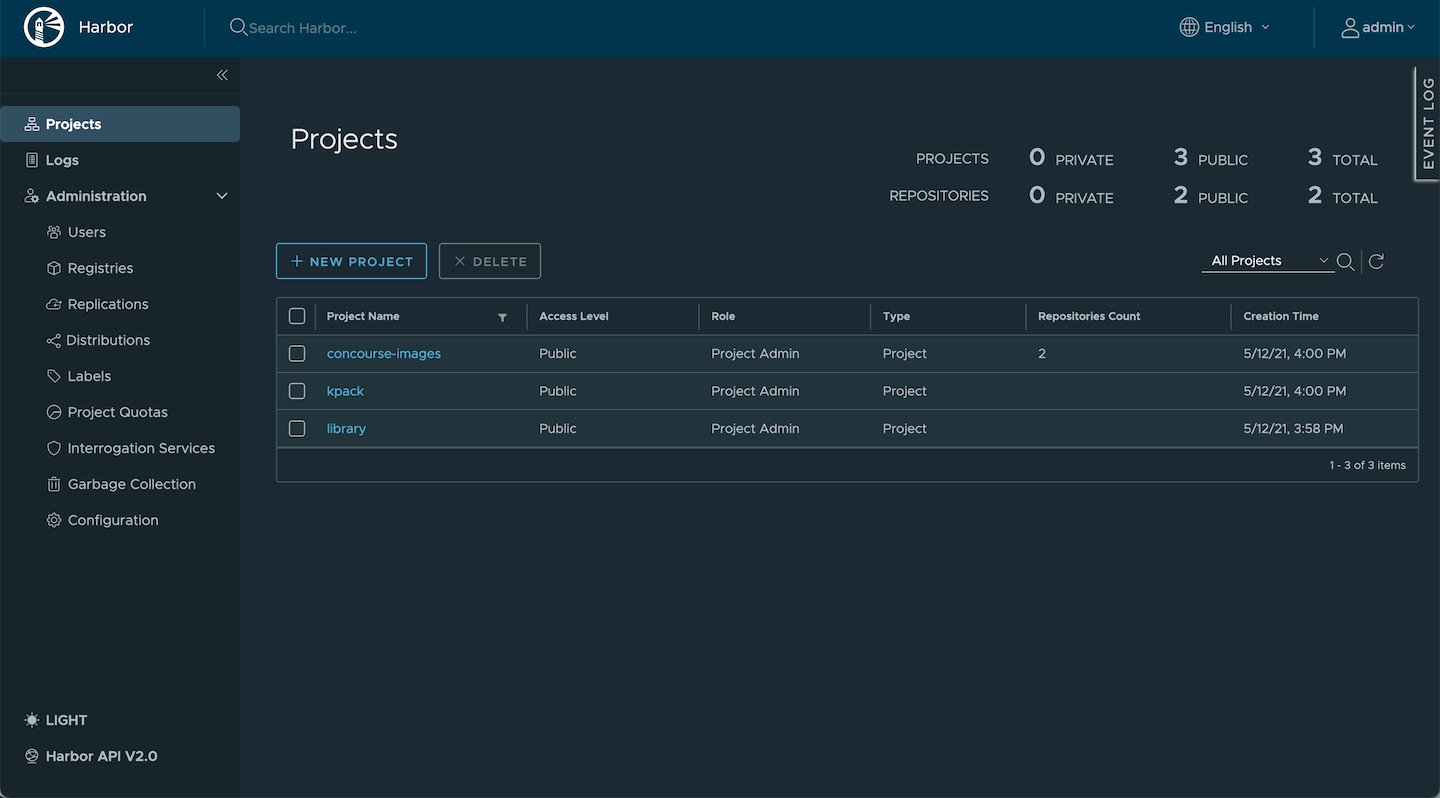
Task: Click the admin user avatar icon
Action: (x=1350, y=27)
